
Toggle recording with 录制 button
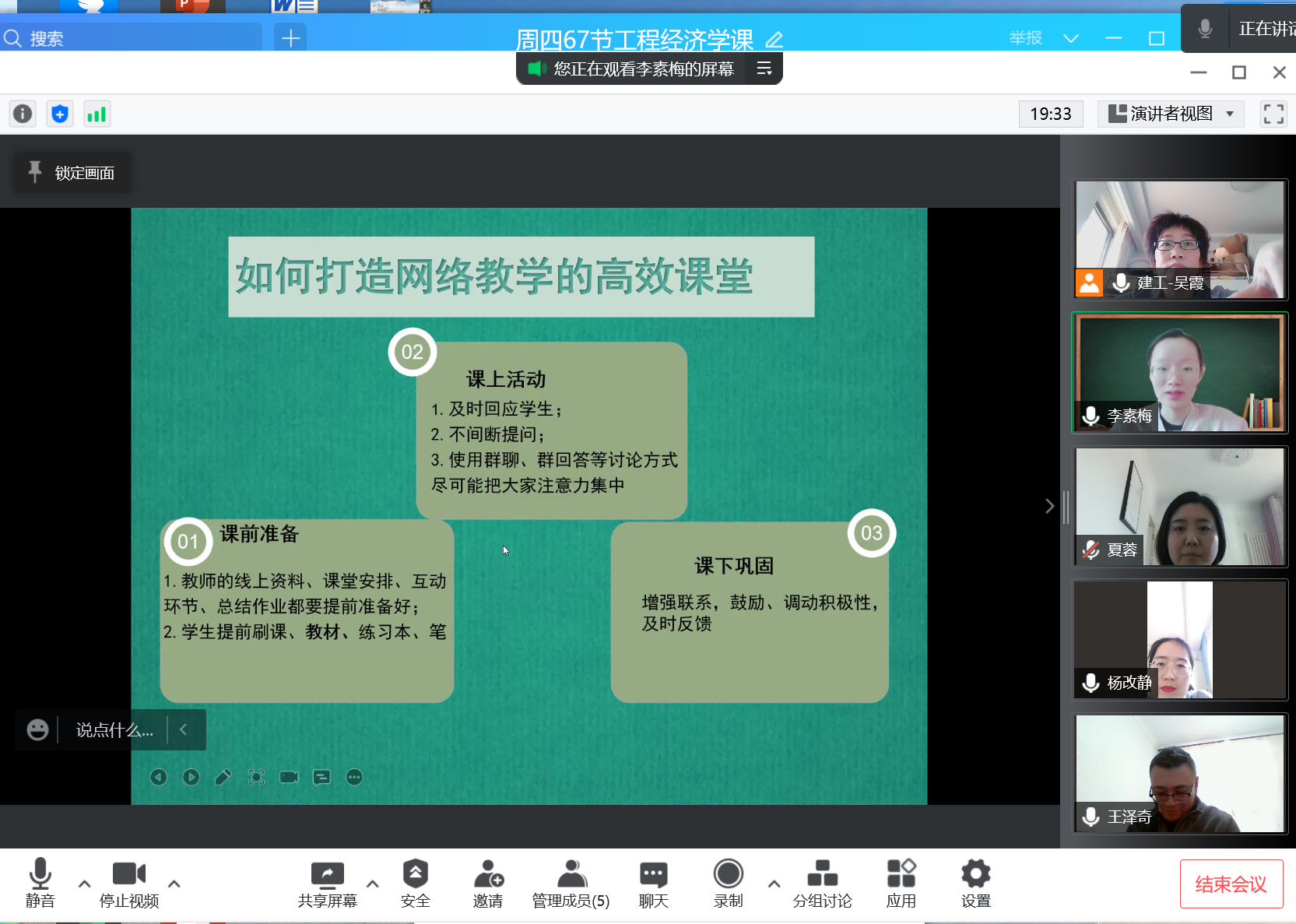(728, 875)
